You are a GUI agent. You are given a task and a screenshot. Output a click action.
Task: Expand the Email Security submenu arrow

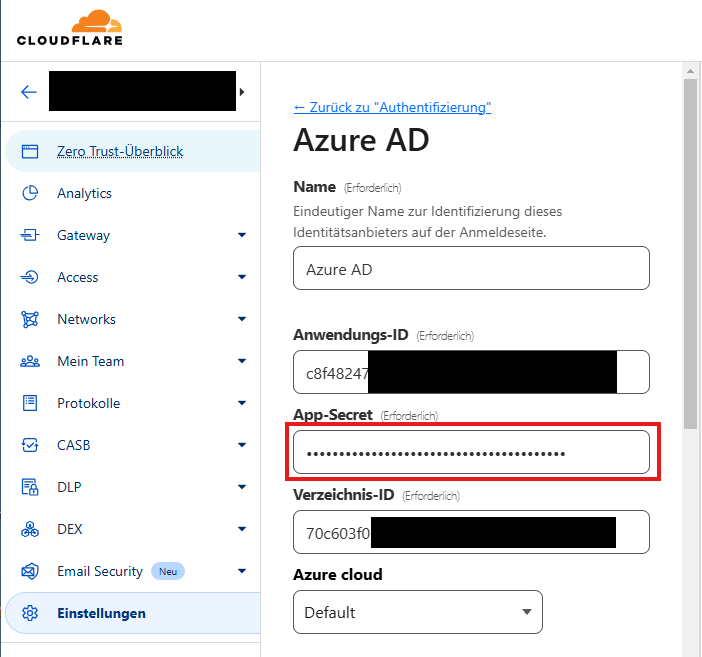pyautogui.click(x=242, y=571)
